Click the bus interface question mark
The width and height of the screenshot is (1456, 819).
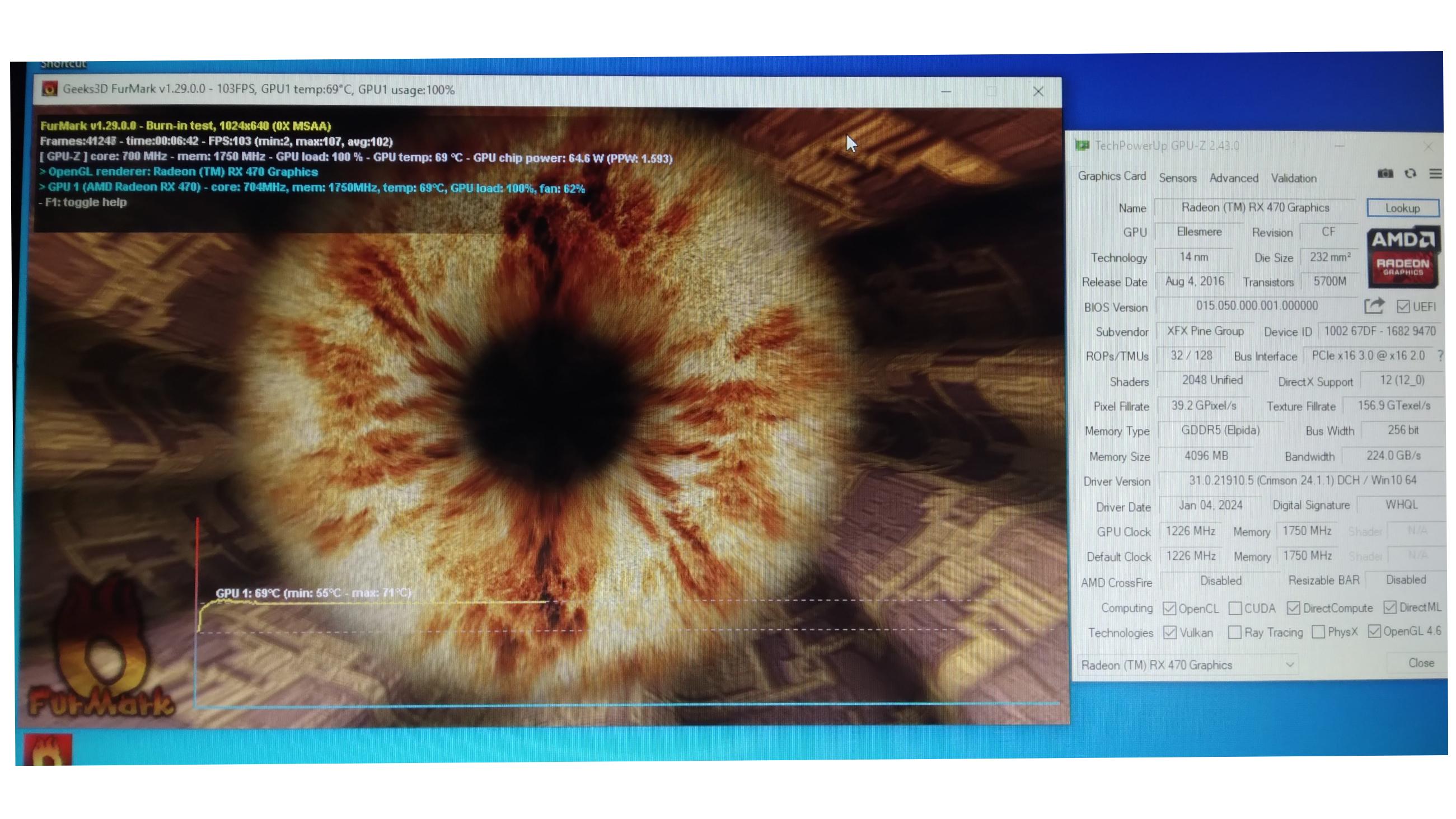tap(1440, 355)
